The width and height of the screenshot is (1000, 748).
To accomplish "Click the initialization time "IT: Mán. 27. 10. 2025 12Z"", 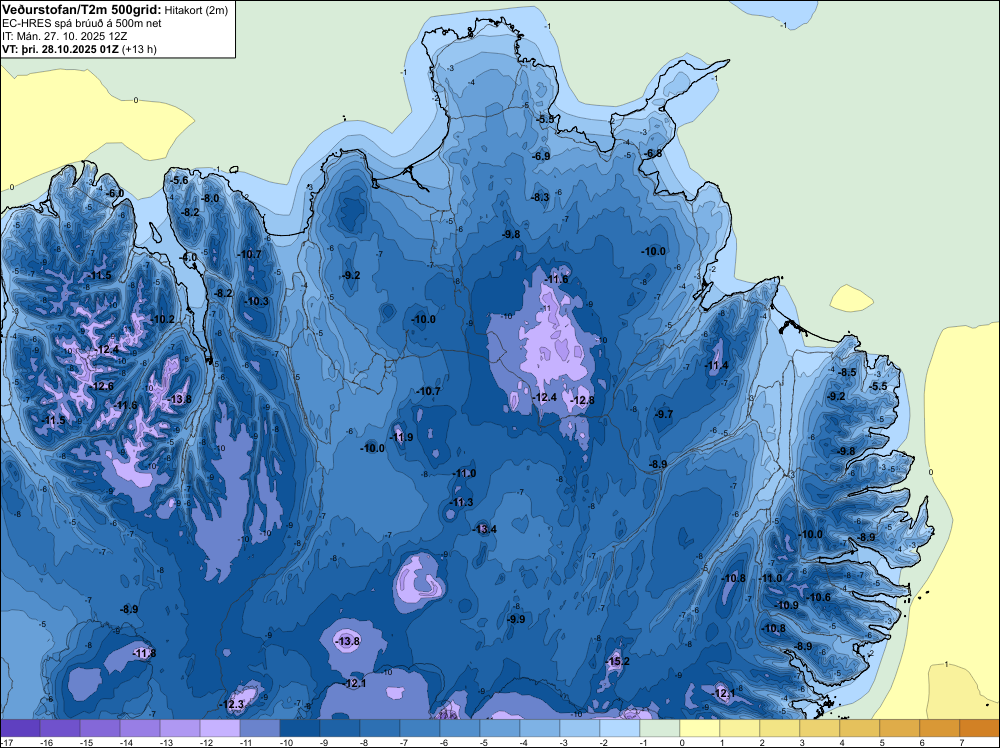I will (x=64, y=36).
